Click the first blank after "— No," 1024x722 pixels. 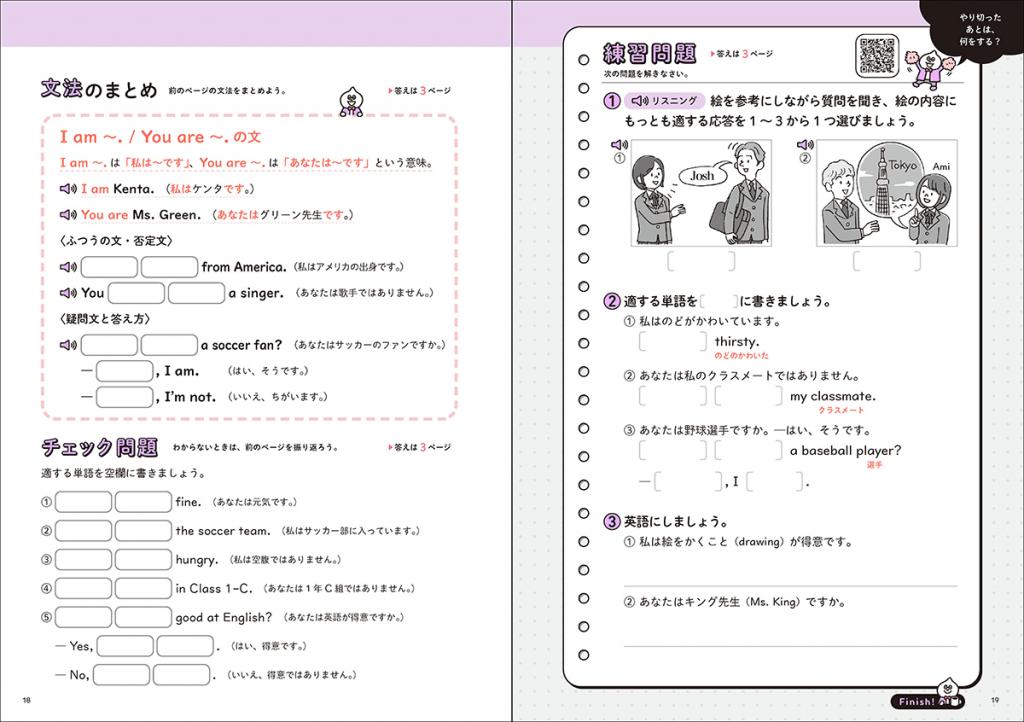(x=121, y=674)
